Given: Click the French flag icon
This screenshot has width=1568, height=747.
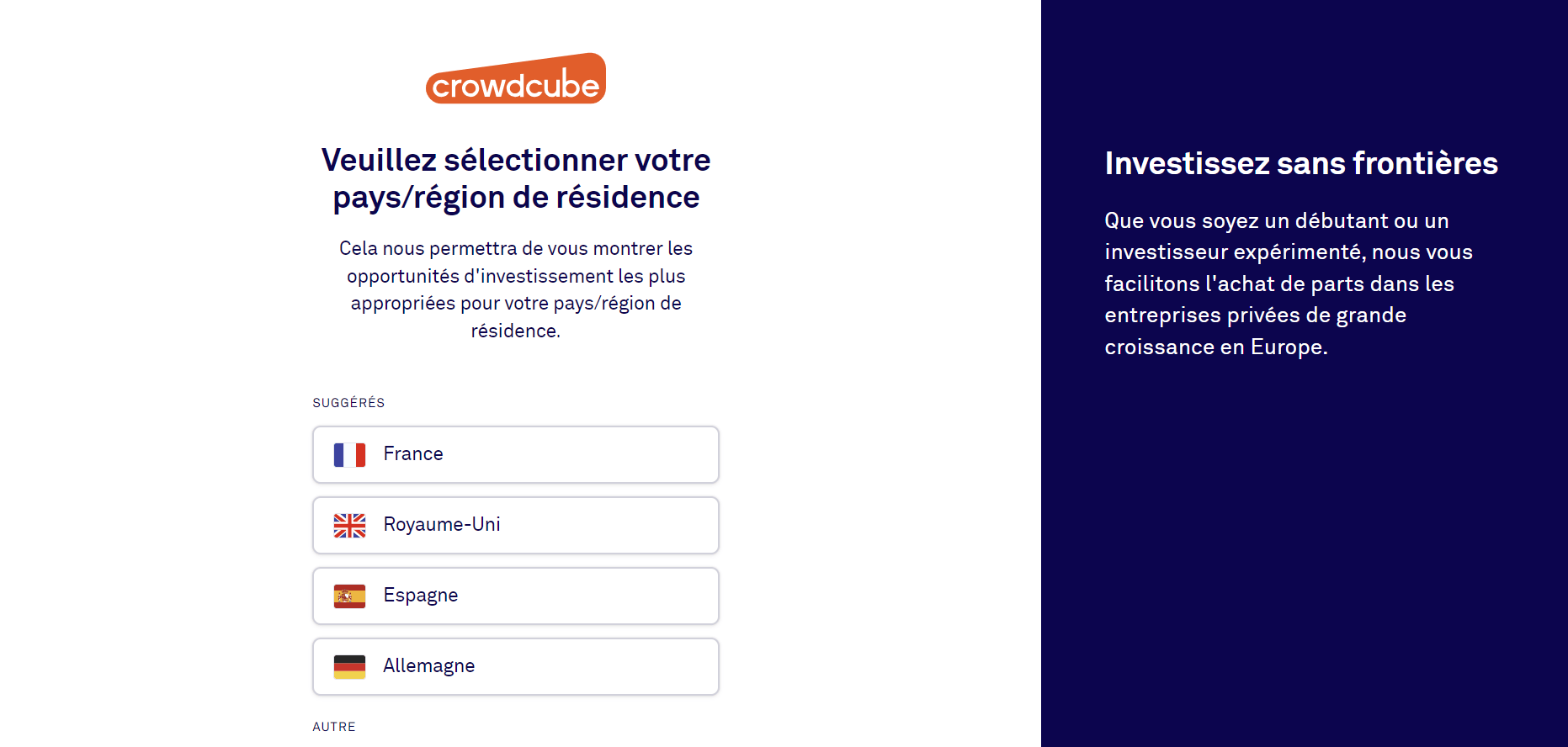Looking at the screenshot, I should (x=350, y=454).
